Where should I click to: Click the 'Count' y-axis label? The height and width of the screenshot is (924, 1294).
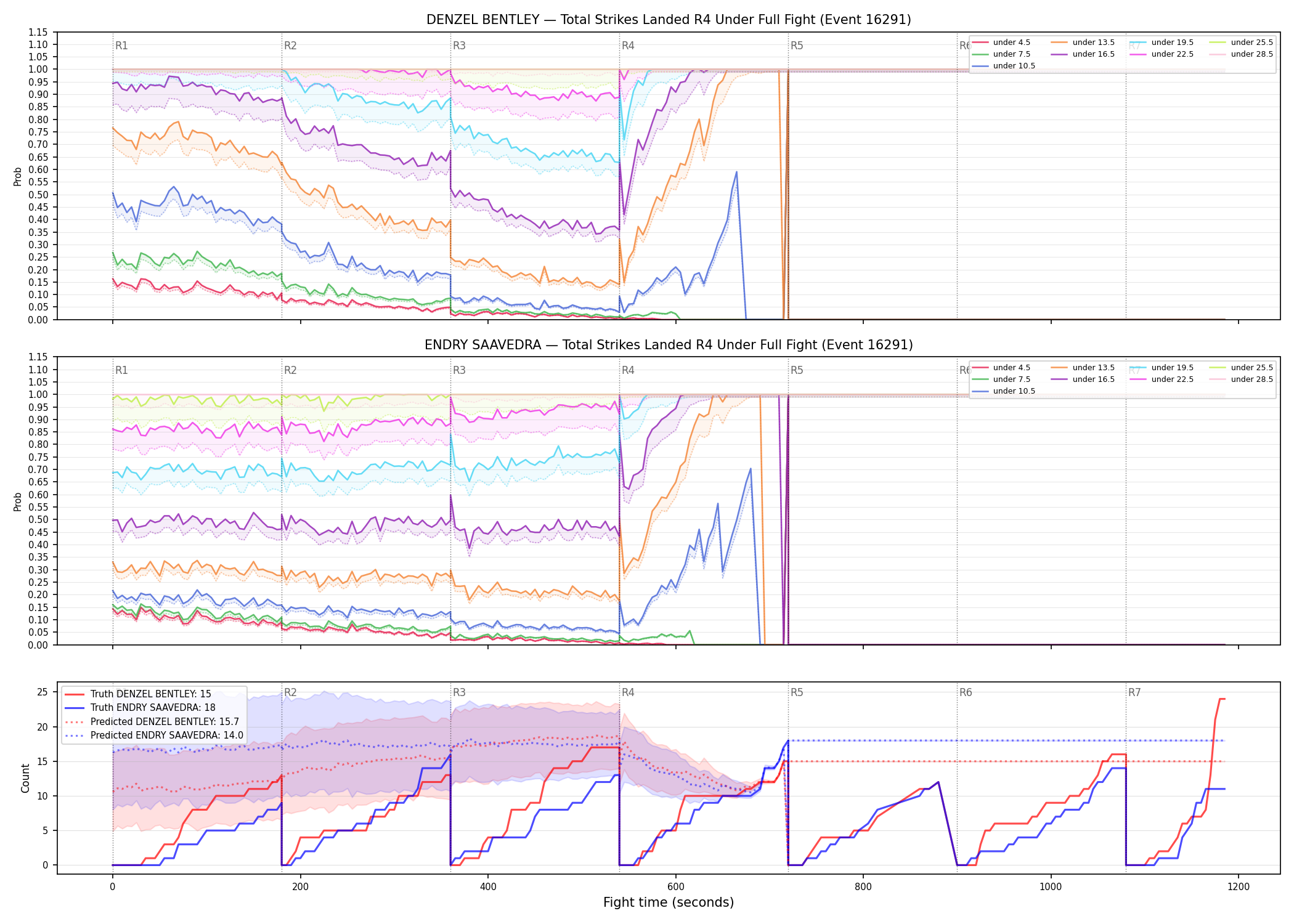click(25, 778)
